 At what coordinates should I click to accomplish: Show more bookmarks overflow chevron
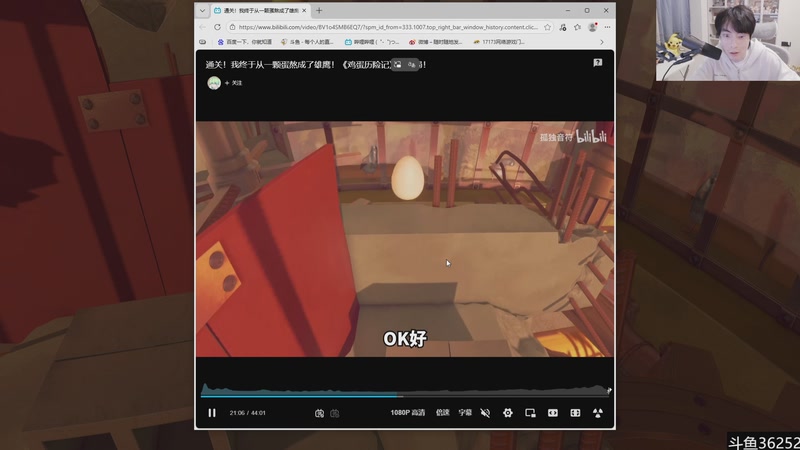(x=602, y=42)
